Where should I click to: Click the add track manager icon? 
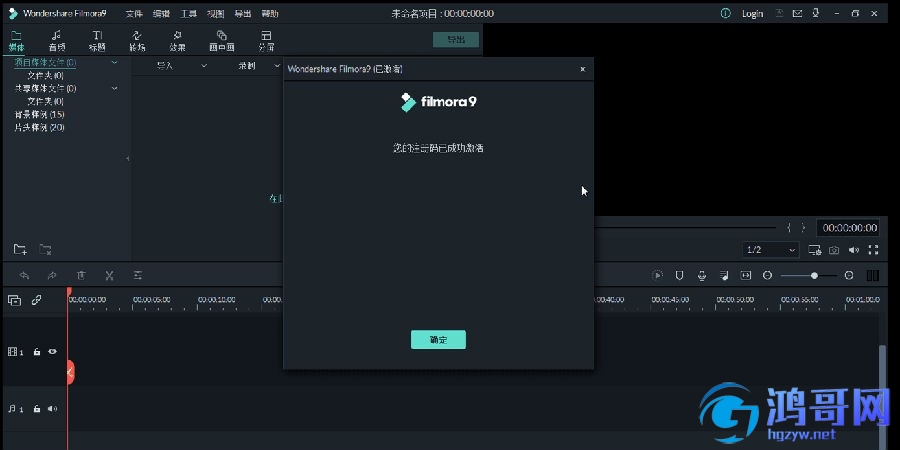14,300
